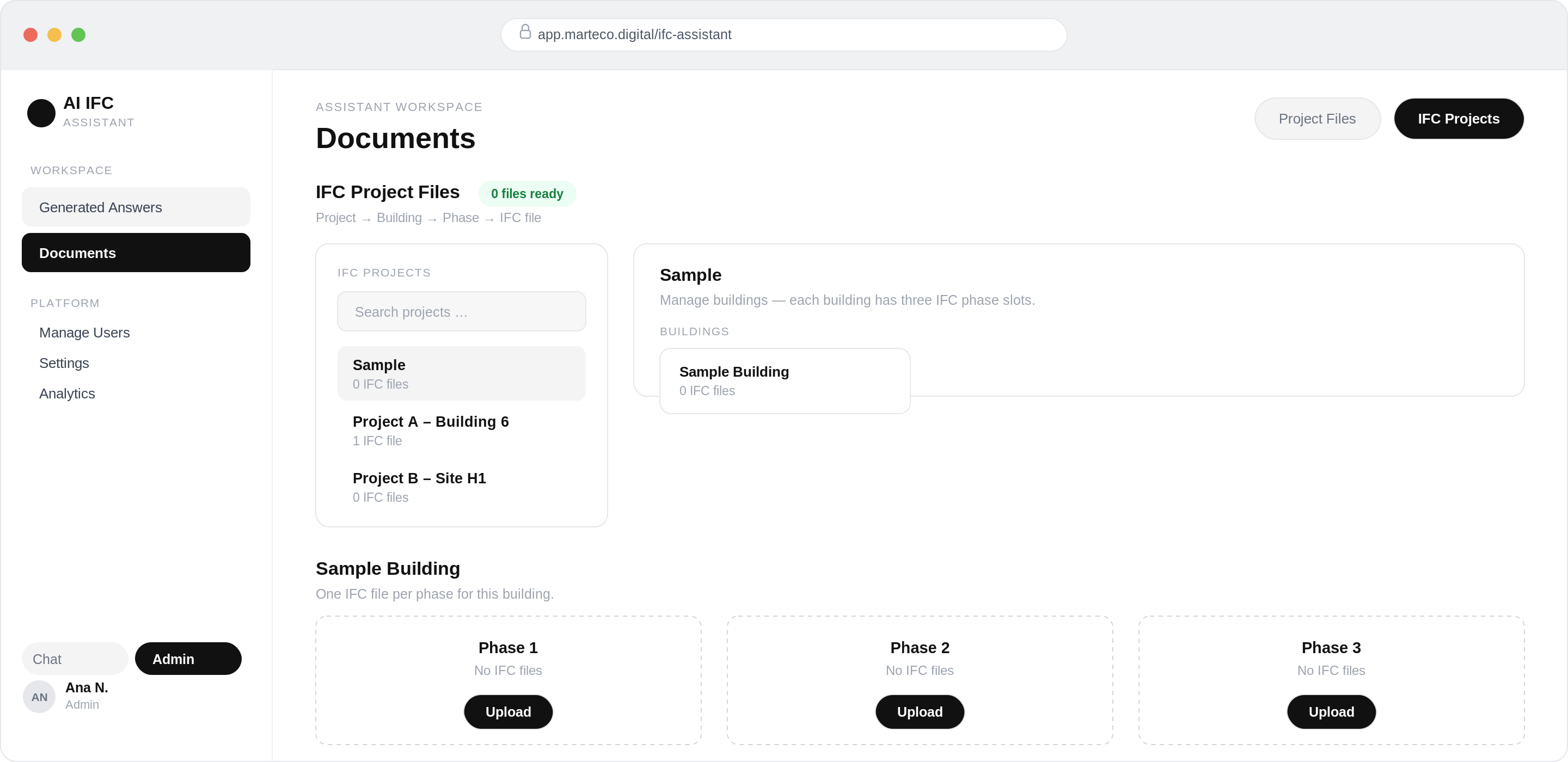Select the Sample project
This screenshot has height=762, width=1568.
tap(461, 374)
